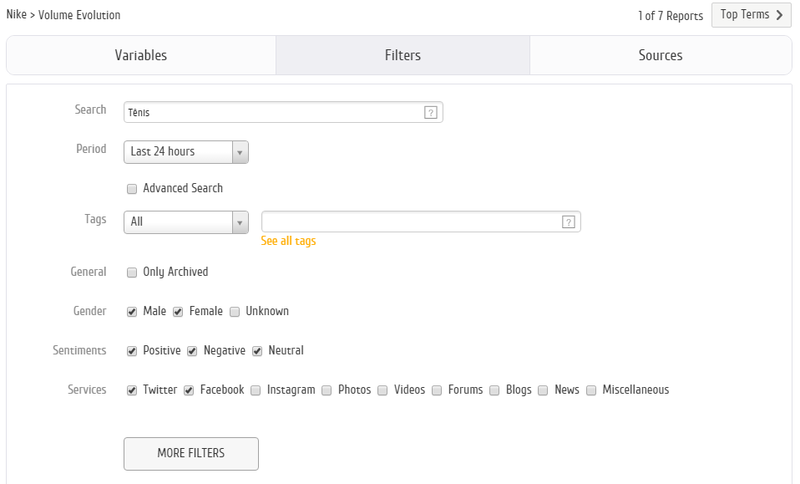Image resolution: width=800 pixels, height=484 pixels.
Task: Toggle the Unknown gender checkbox
Action: 235,312
